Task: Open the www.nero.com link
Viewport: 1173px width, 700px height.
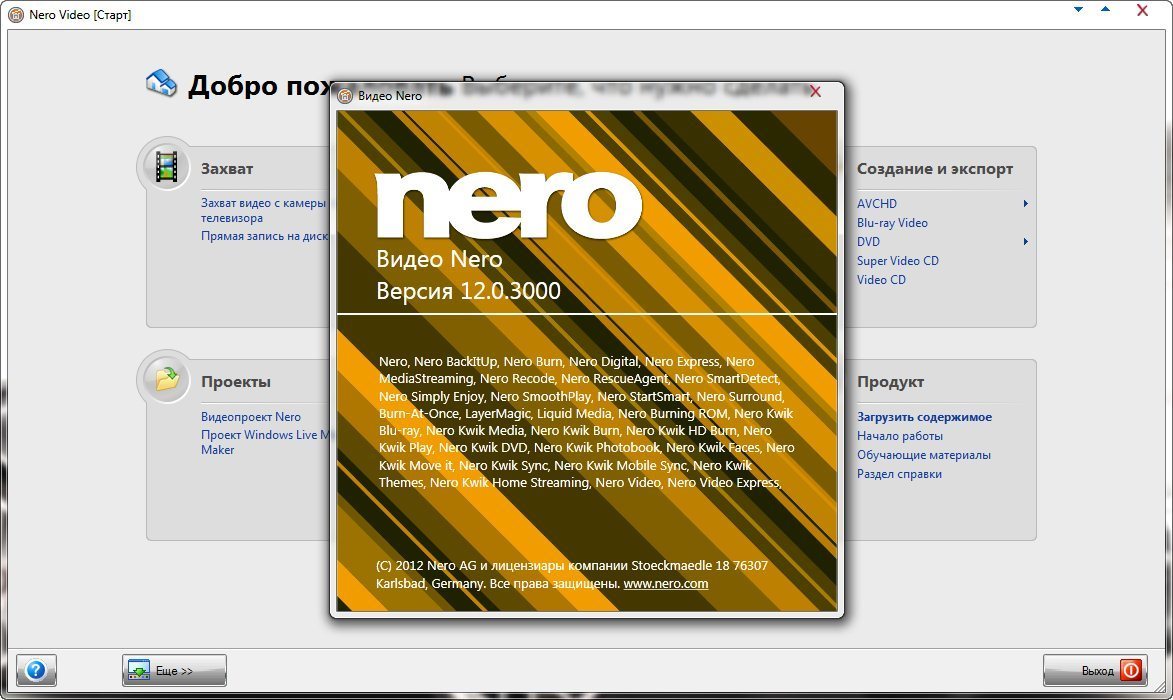Action: tap(665, 583)
